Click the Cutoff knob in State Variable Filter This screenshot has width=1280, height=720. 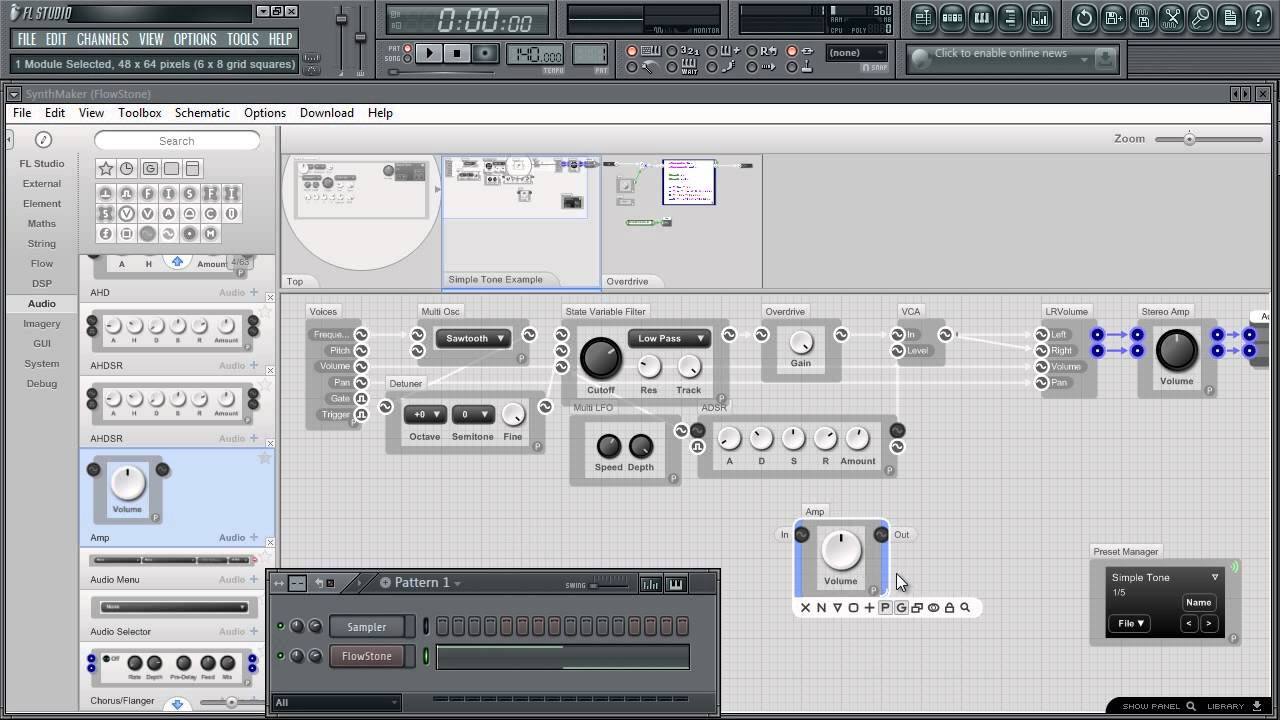pyautogui.click(x=600, y=358)
